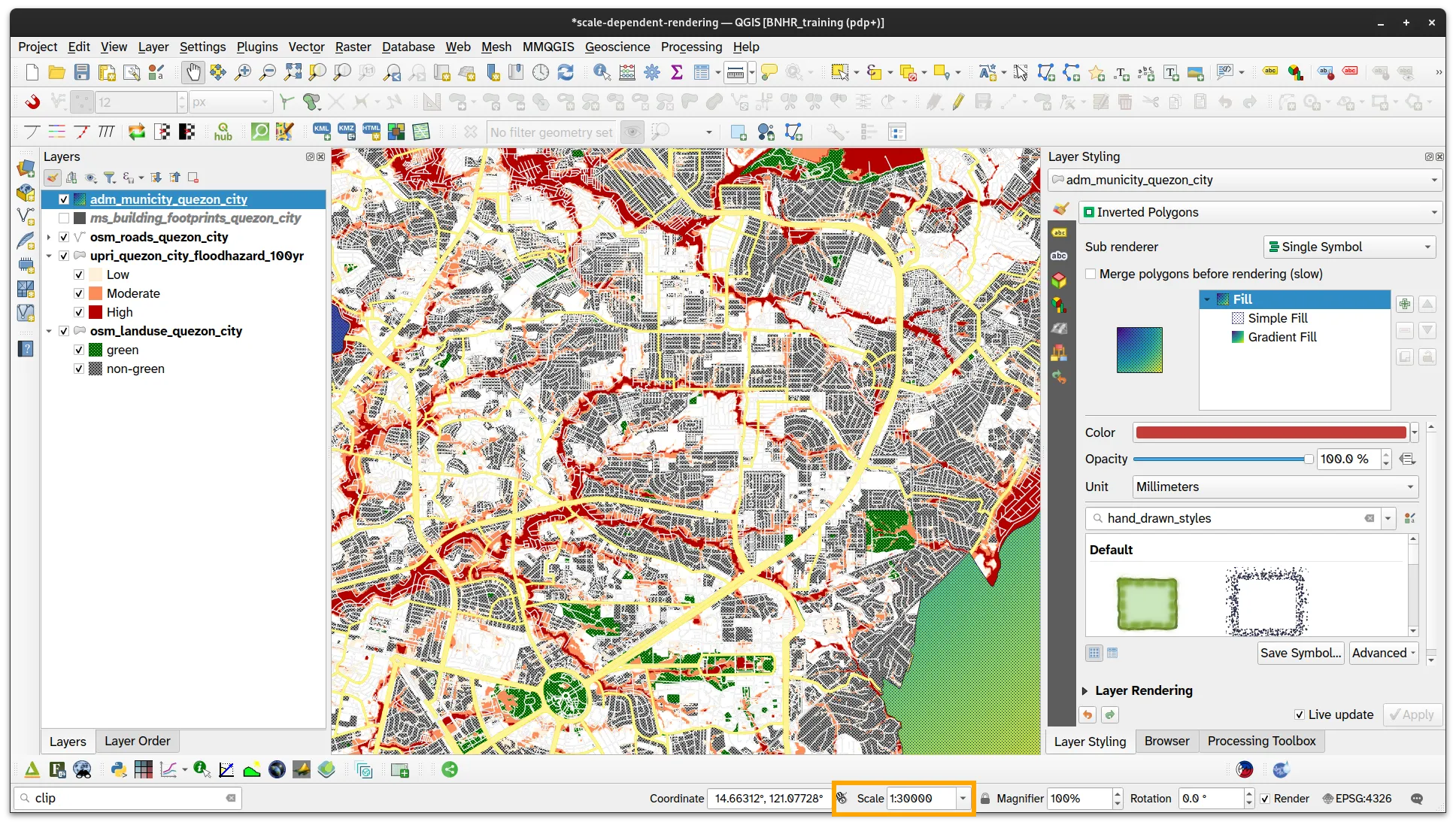Open the Inverted Polygons renderer dropdown

pyautogui.click(x=1260, y=212)
